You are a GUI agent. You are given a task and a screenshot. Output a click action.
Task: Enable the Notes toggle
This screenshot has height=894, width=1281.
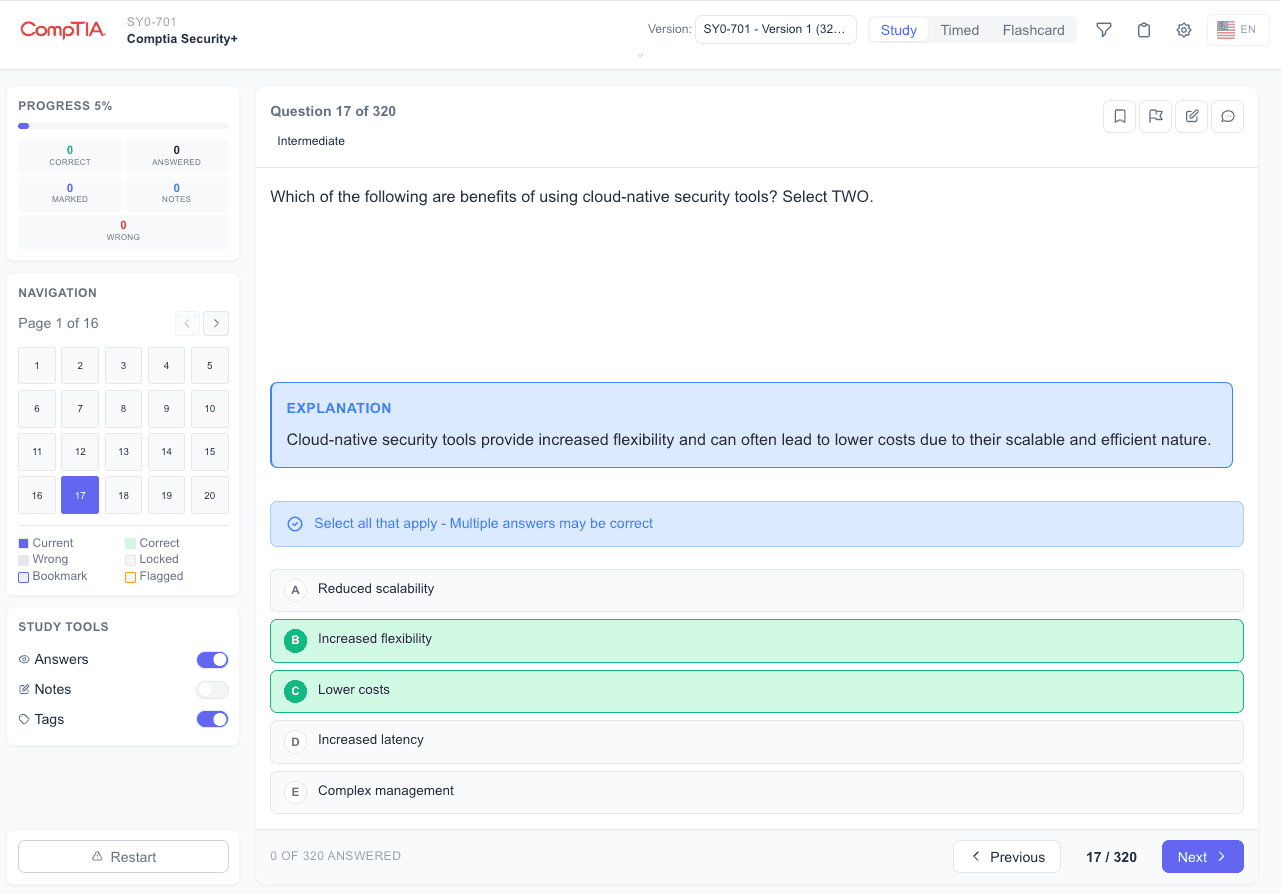pos(212,689)
